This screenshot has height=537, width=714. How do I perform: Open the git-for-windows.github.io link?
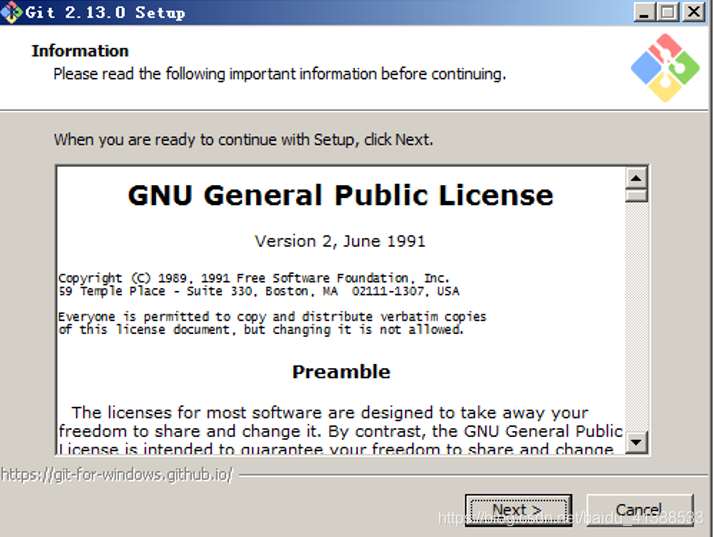point(117,475)
